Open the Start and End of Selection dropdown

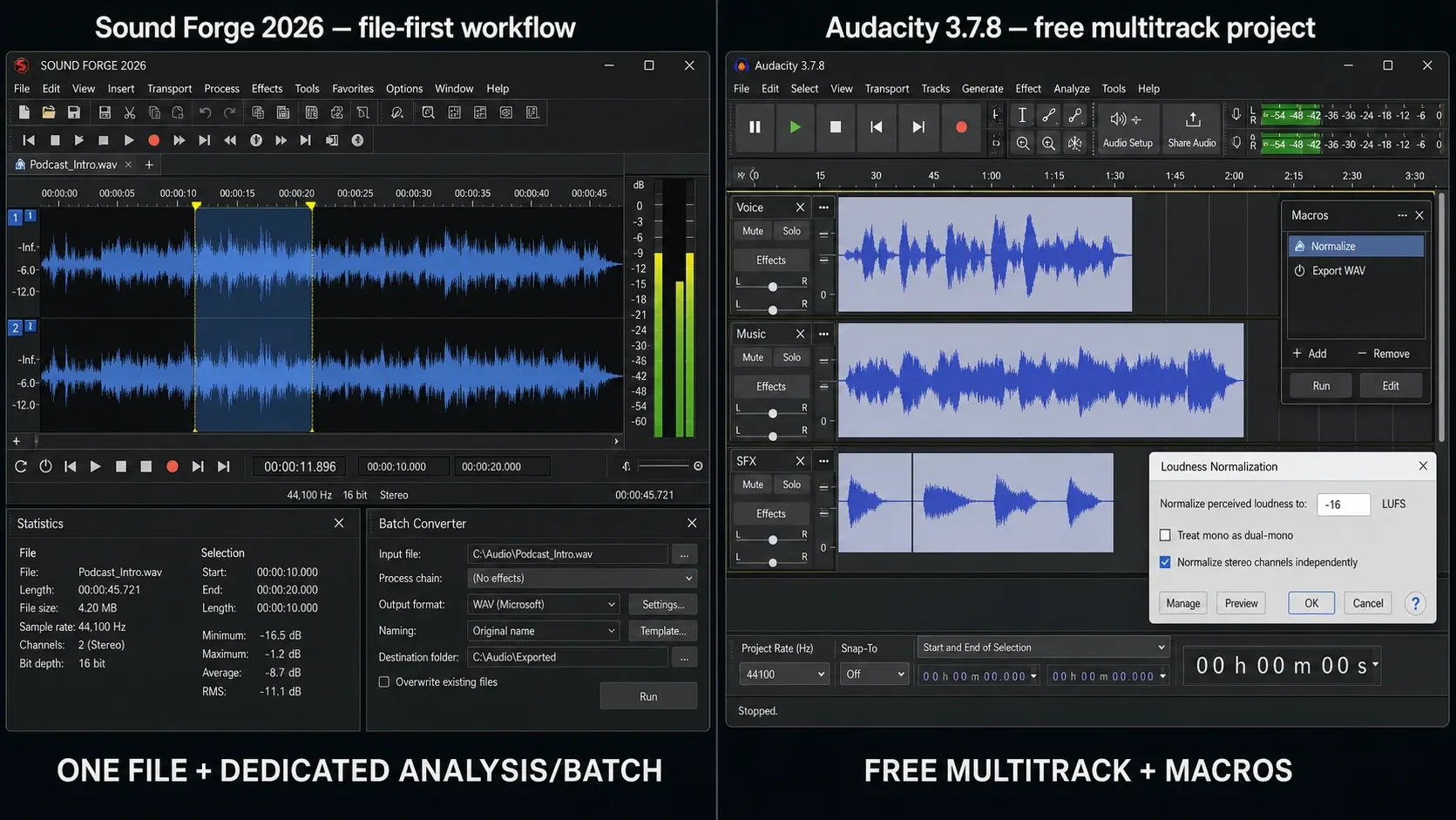point(1043,647)
